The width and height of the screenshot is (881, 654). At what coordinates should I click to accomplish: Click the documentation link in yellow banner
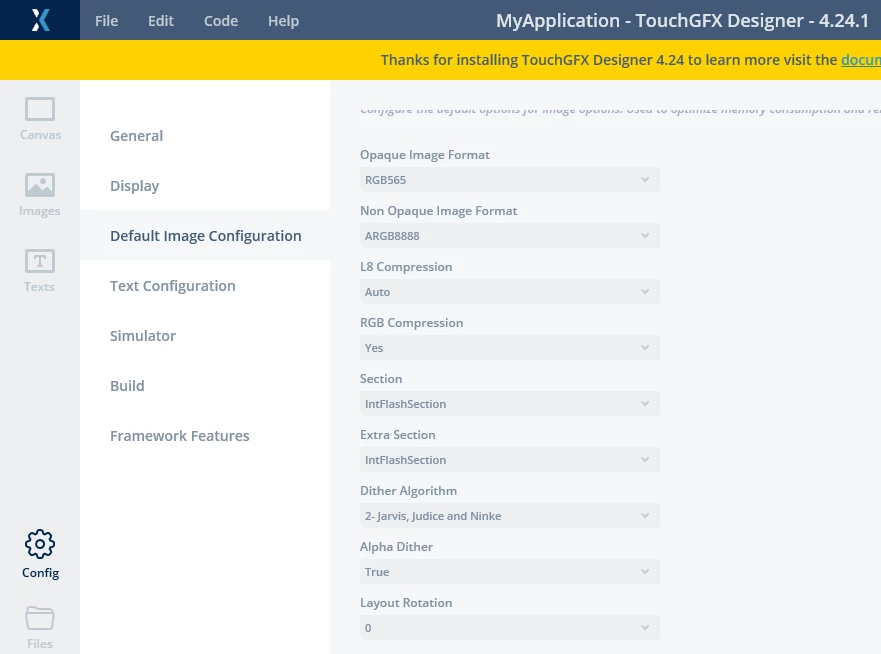pyautogui.click(x=861, y=60)
